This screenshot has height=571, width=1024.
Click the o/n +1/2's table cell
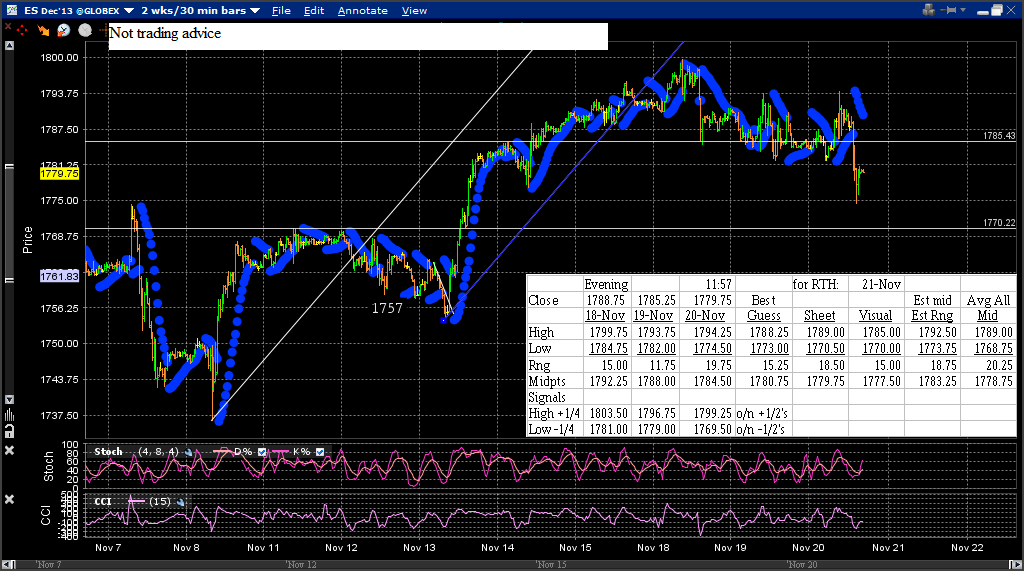tap(762, 414)
